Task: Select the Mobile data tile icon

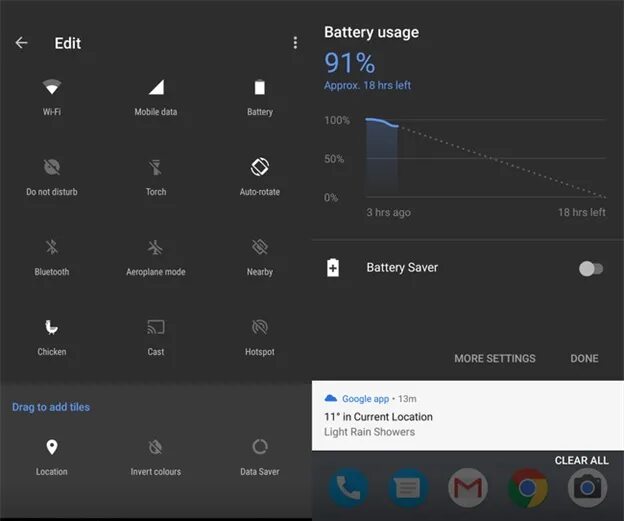Action: (x=156, y=87)
